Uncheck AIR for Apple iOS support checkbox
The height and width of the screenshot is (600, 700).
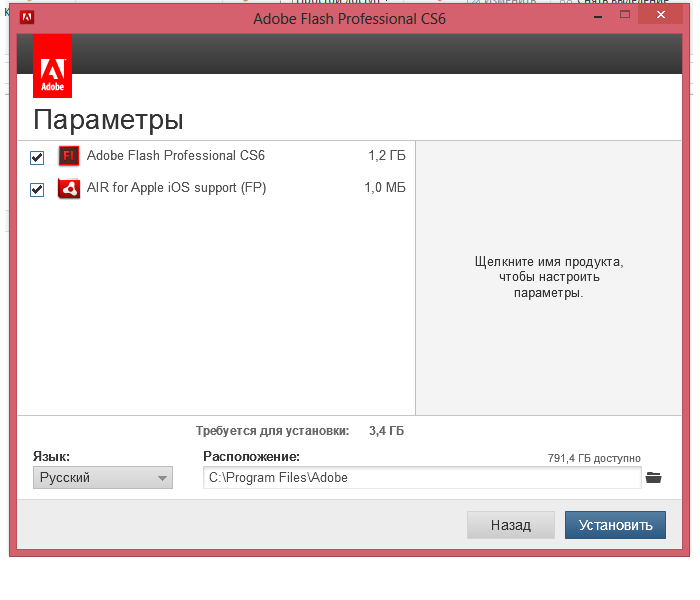[x=37, y=190]
